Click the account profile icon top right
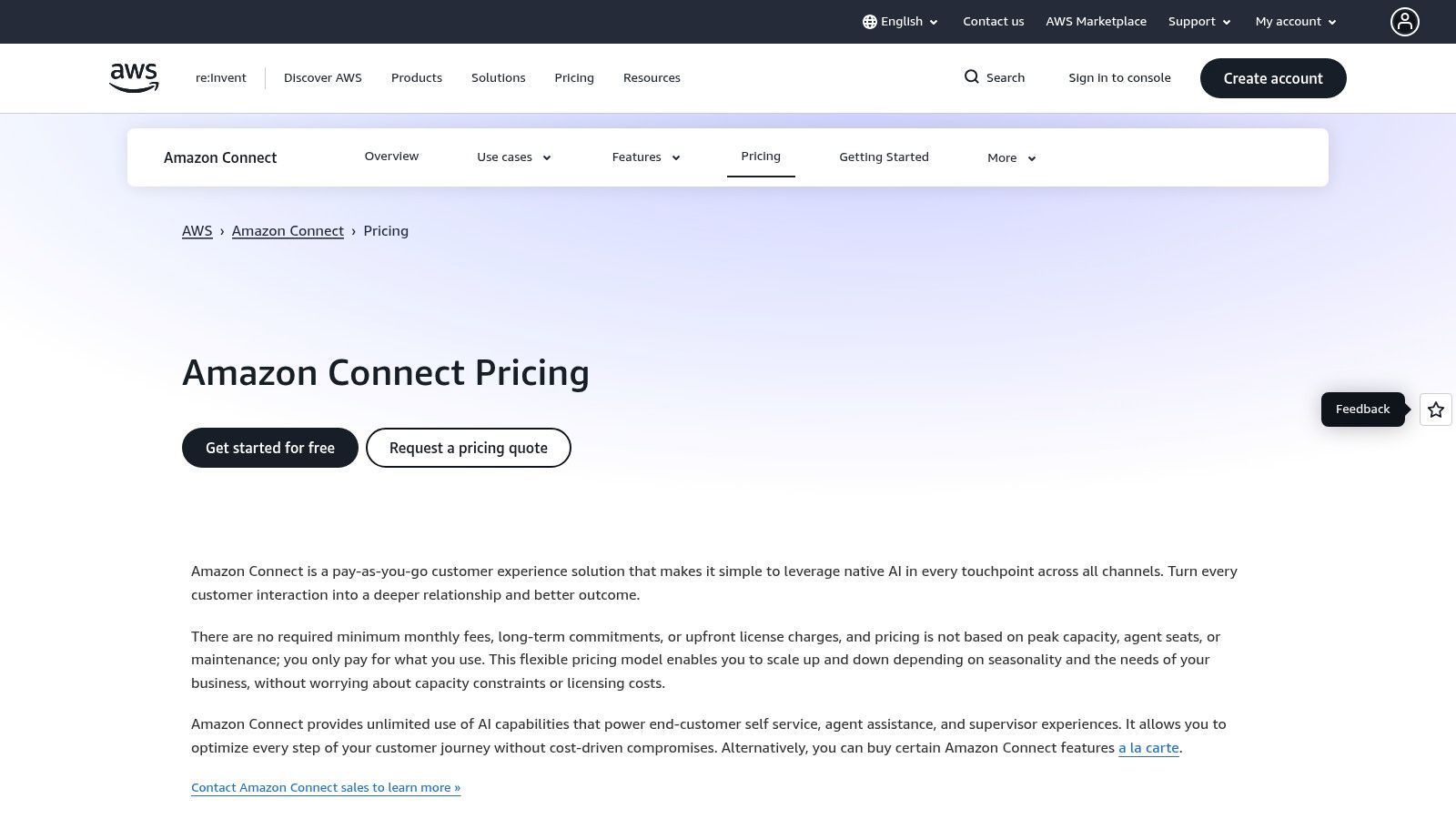 pyautogui.click(x=1405, y=21)
